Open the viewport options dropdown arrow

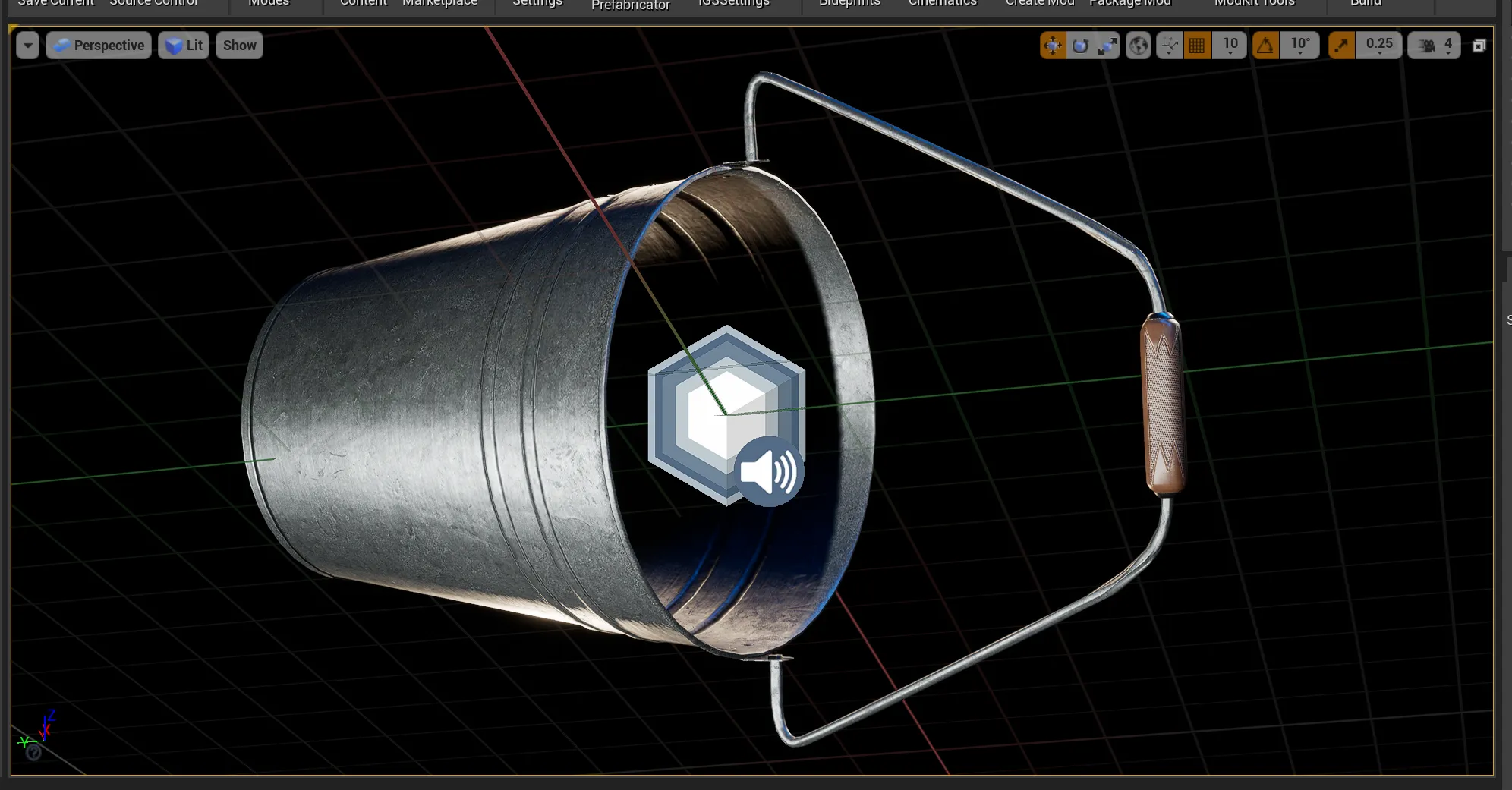(27, 46)
